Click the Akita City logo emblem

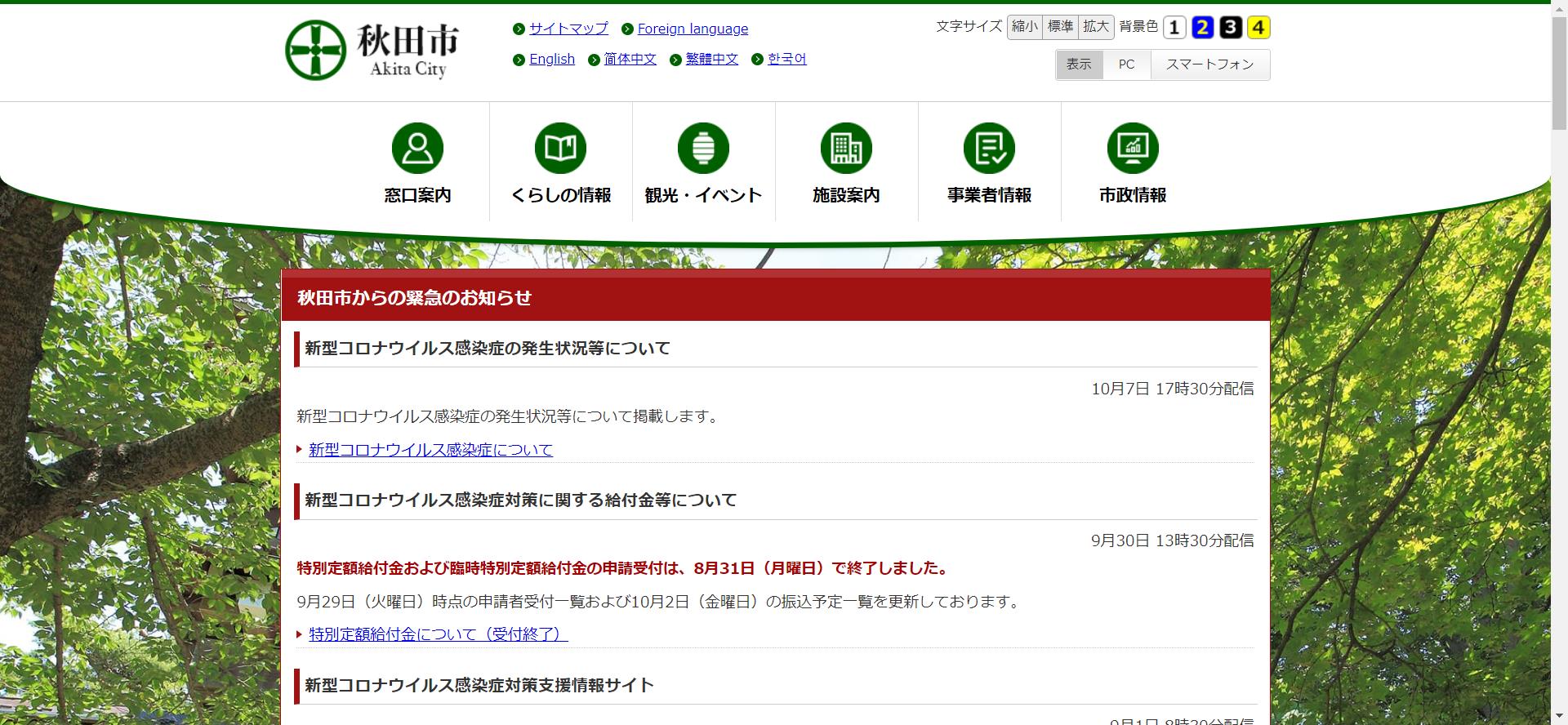click(x=315, y=51)
